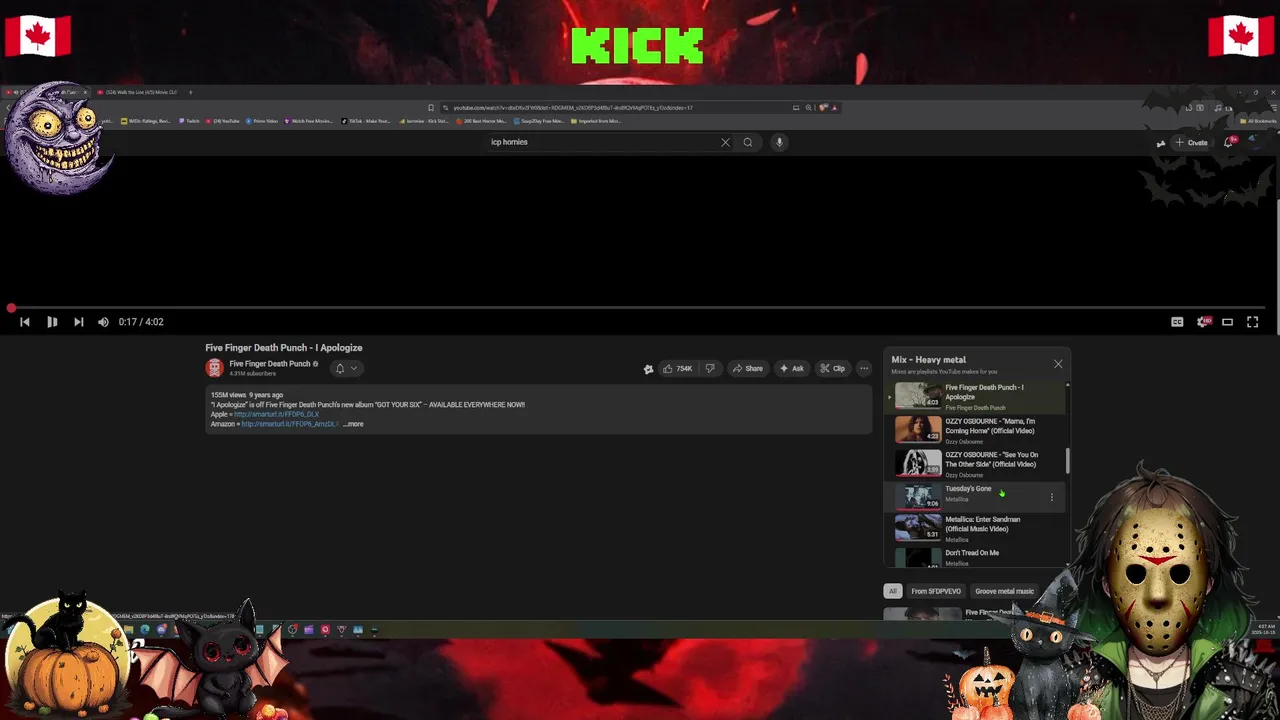Open Five Finger Death Punch channel avatar
Image resolution: width=1280 pixels, height=720 pixels.
pos(214,368)
